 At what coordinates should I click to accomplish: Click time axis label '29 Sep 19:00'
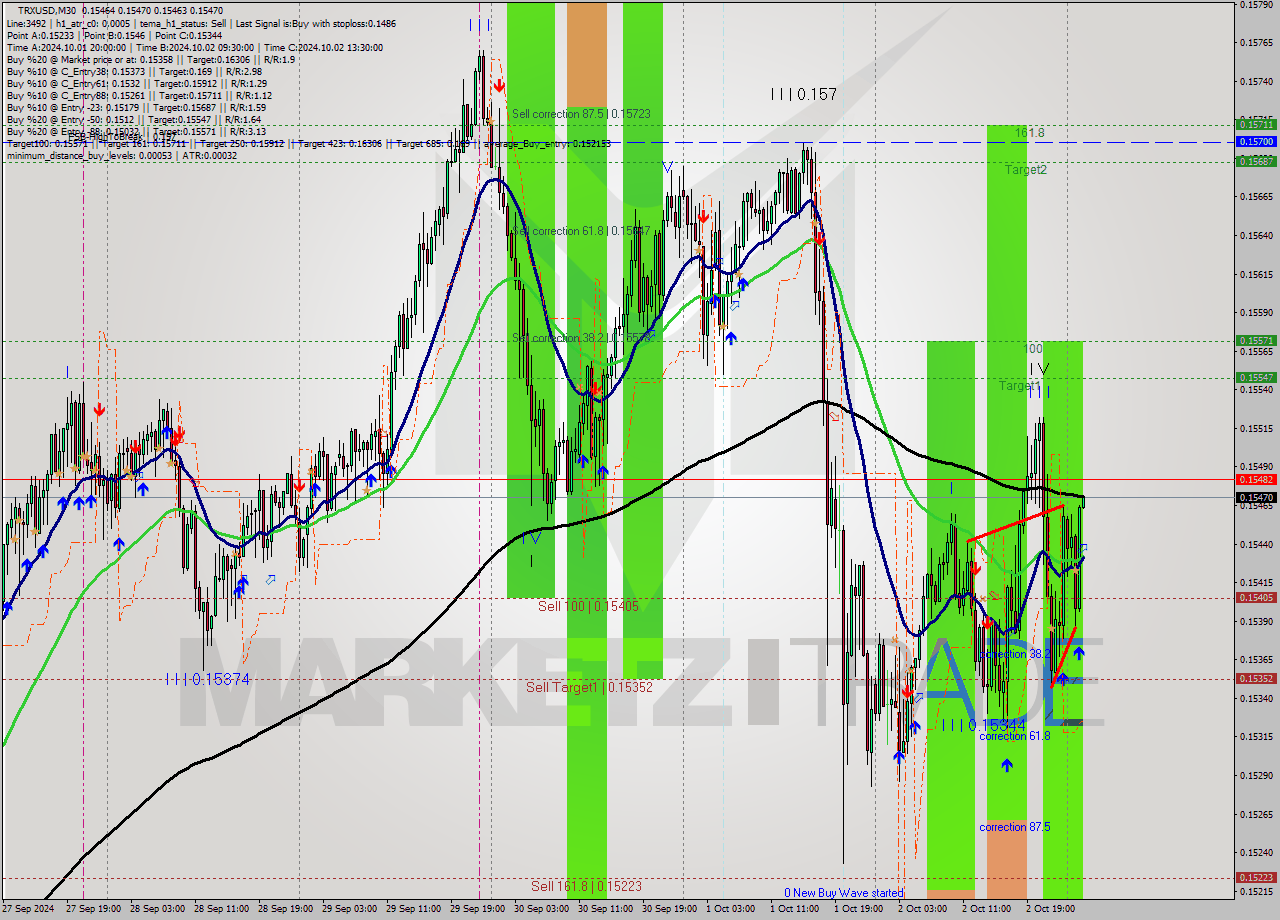point(479,909)
